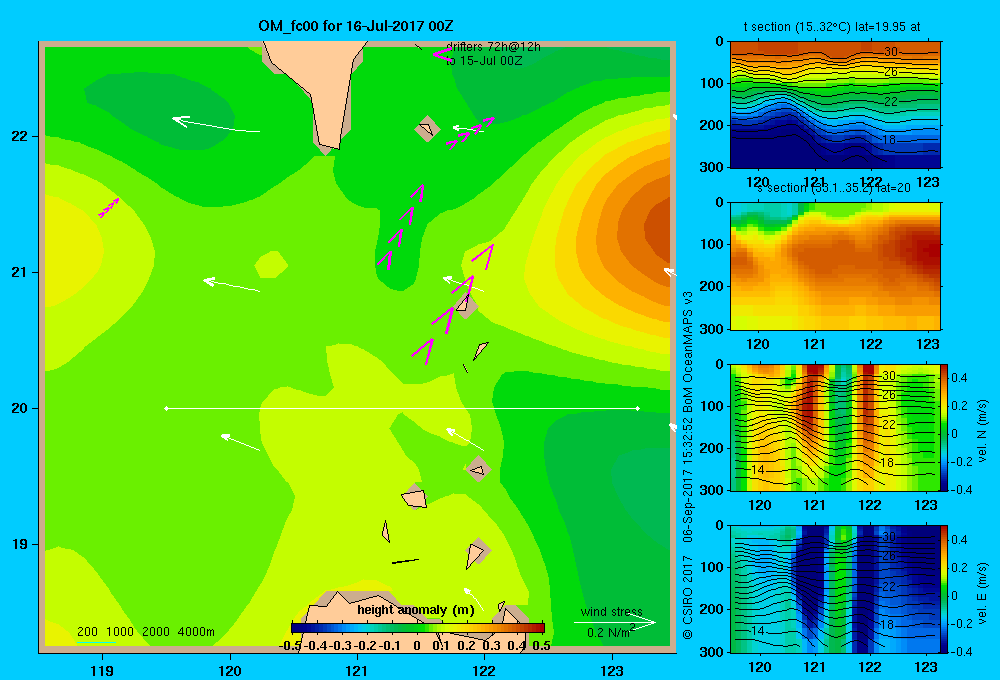Viewport: 1000px width, 680px height.
Task: Click the "200" depth contour legend entry
Action: tap(87, 632)
